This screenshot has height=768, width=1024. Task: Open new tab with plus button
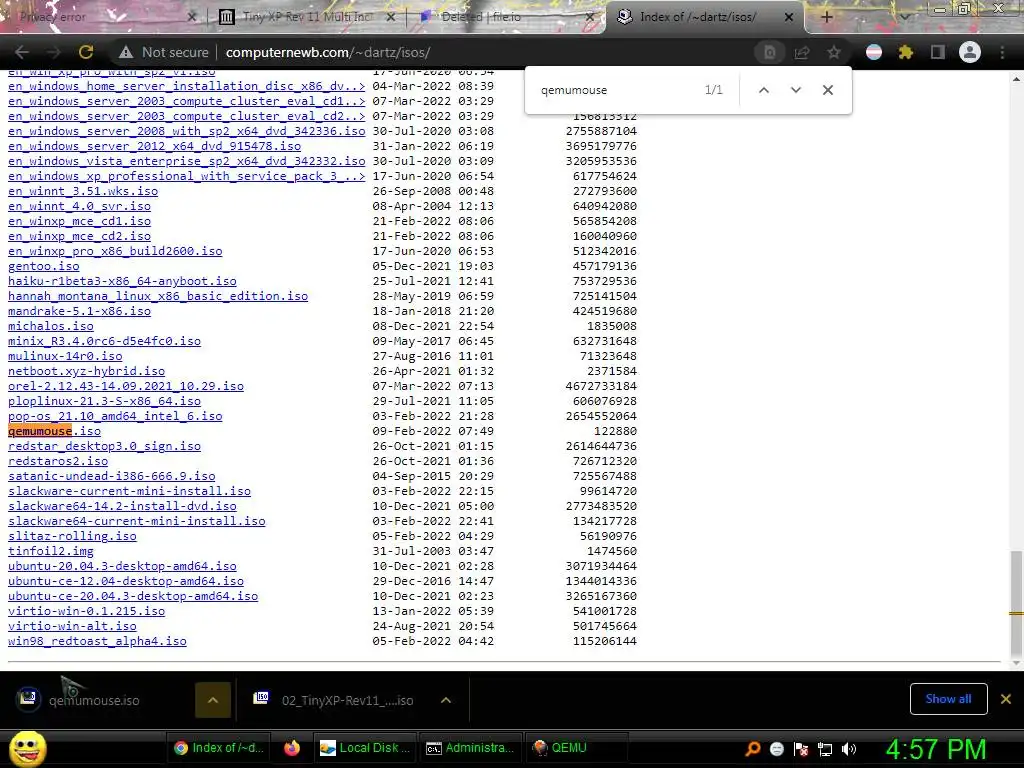click(826, 17)
